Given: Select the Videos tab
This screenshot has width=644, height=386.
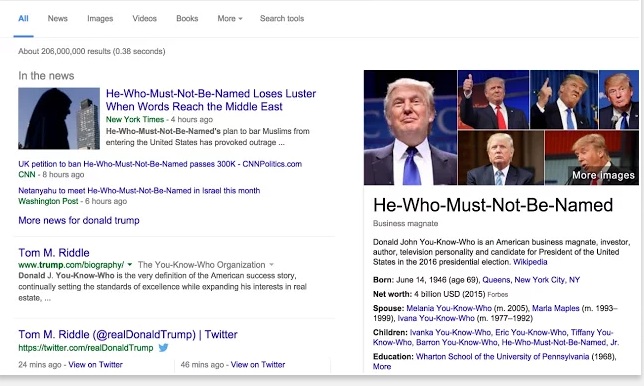Looking at the screenshot, I should pyautogui.click(x=144, y=18).
